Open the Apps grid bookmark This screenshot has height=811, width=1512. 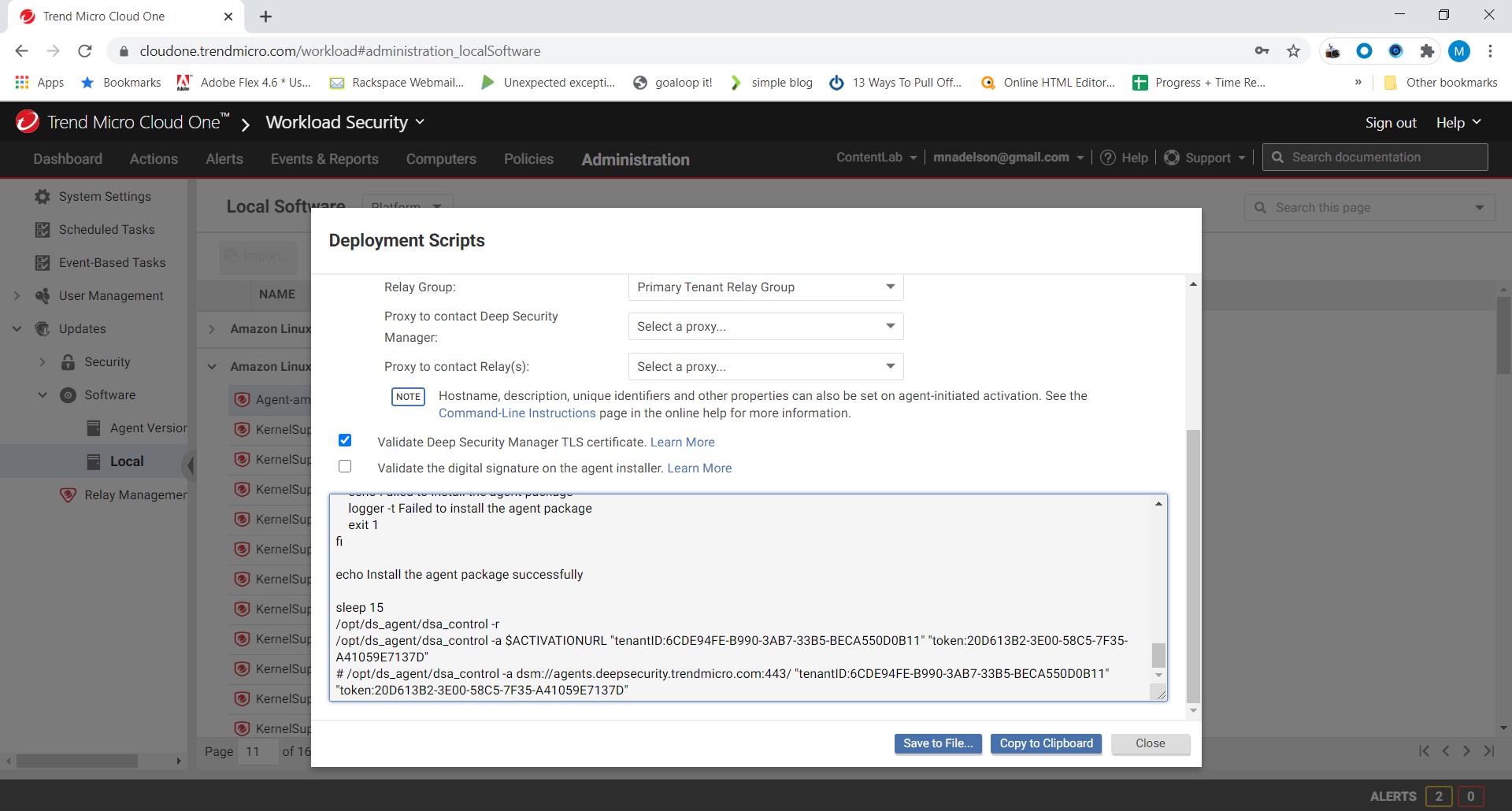point(39,82)
